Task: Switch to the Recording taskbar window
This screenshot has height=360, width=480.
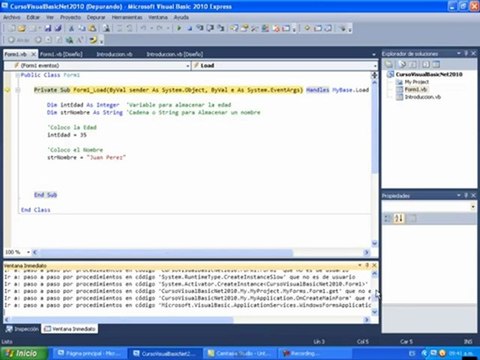Action: coord(314,353)
